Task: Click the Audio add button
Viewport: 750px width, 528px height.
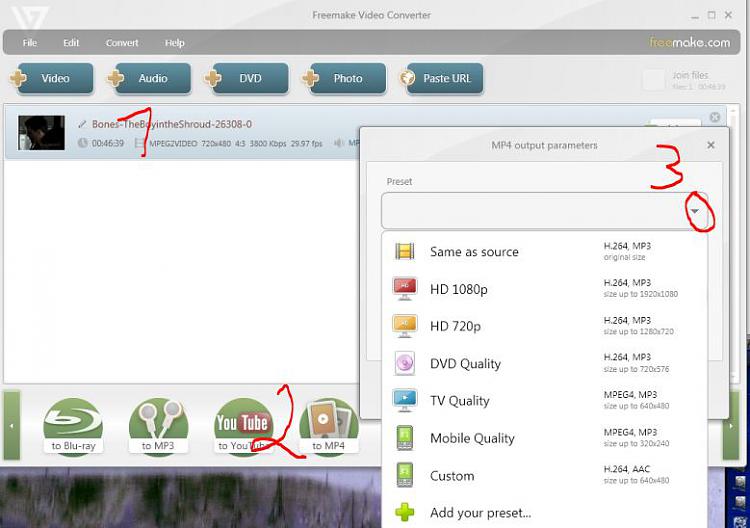Action: tap(149, 78)
